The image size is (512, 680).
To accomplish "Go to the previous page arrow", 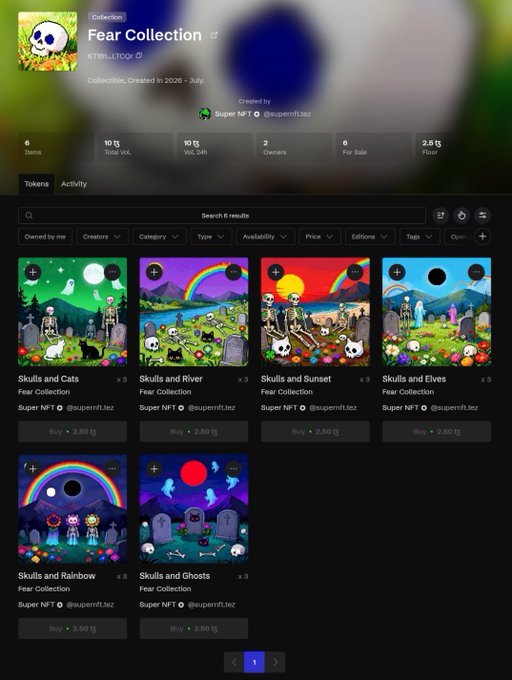I will click(234, 662).
